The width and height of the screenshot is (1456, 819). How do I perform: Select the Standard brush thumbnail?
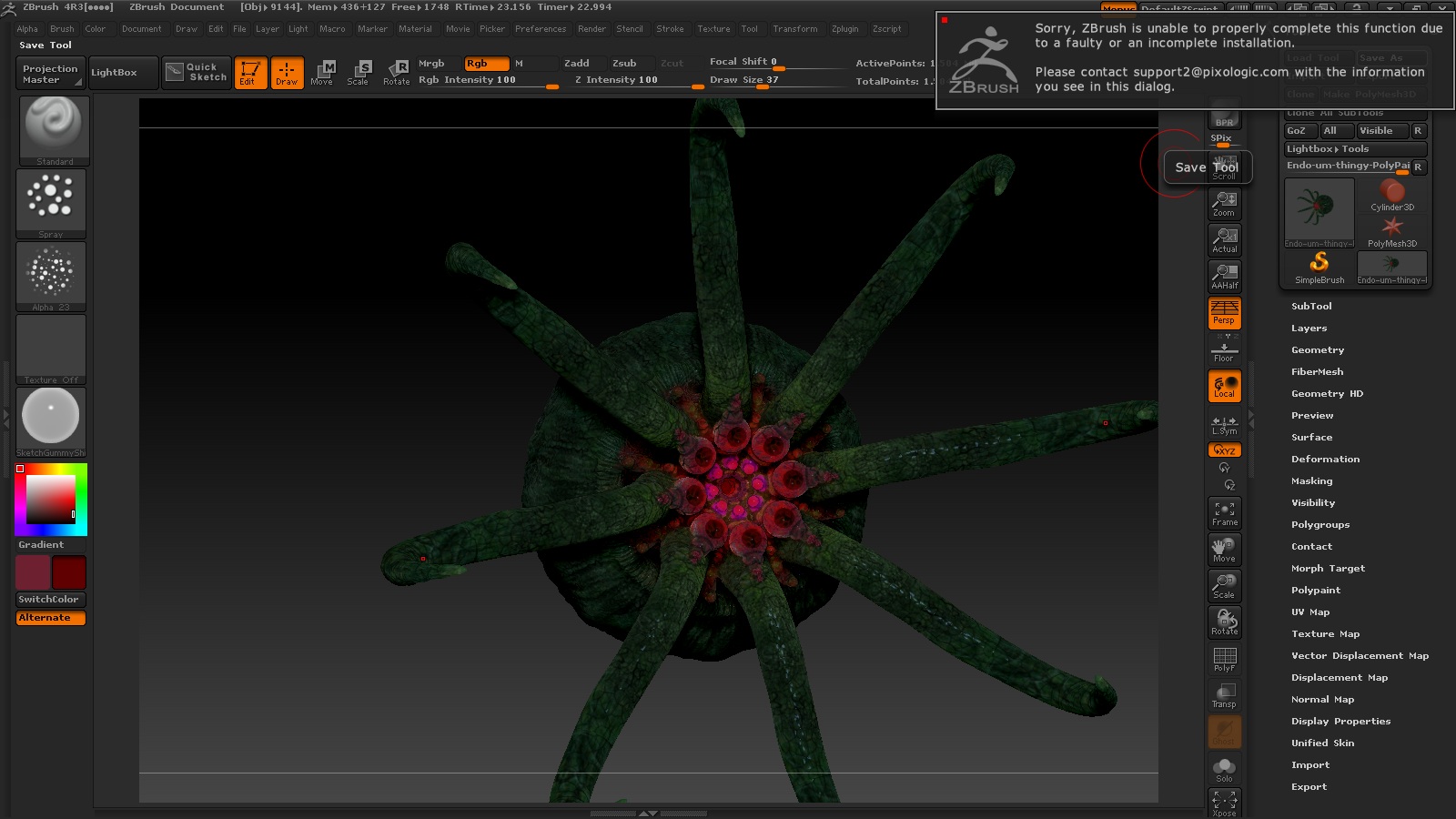pyautogui.click(x=54, y=130)
